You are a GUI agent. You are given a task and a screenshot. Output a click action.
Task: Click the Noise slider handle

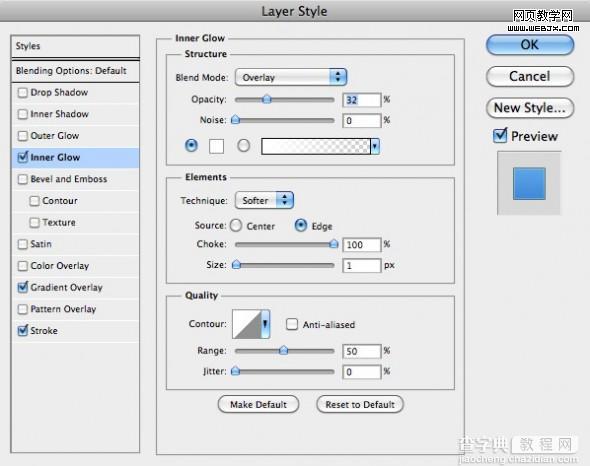click(236, 120)
